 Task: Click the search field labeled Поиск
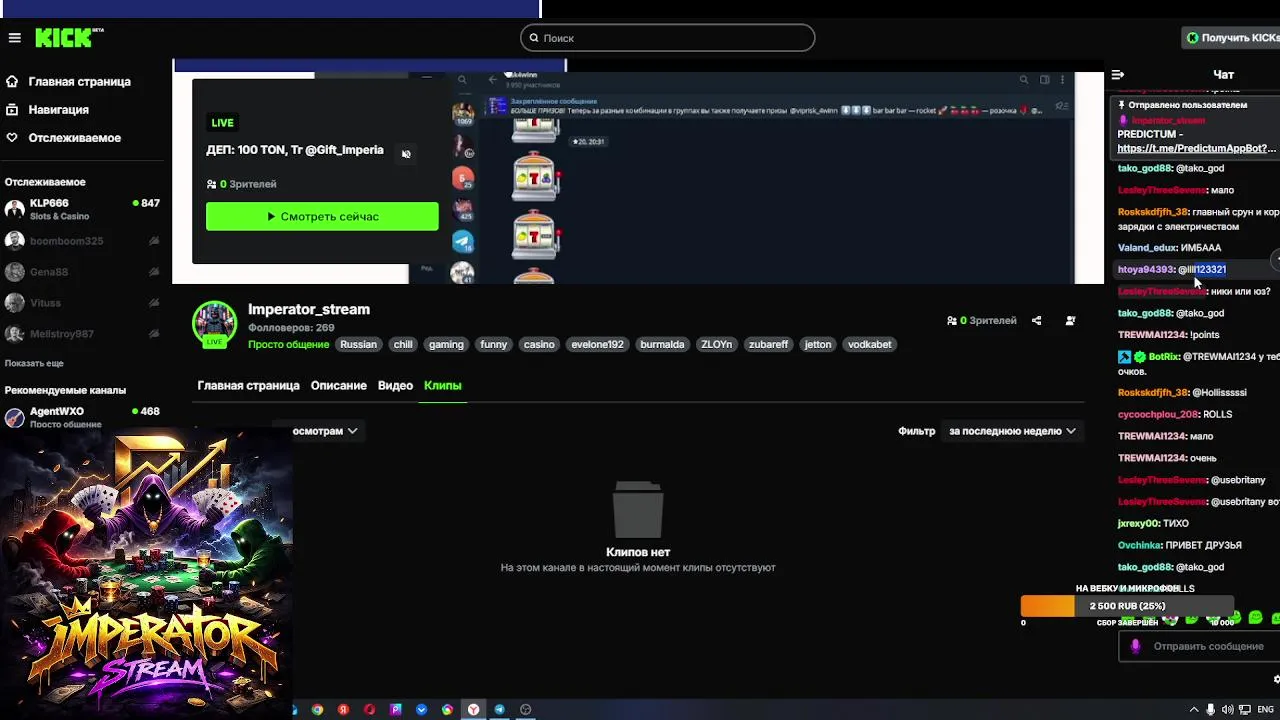667,38
